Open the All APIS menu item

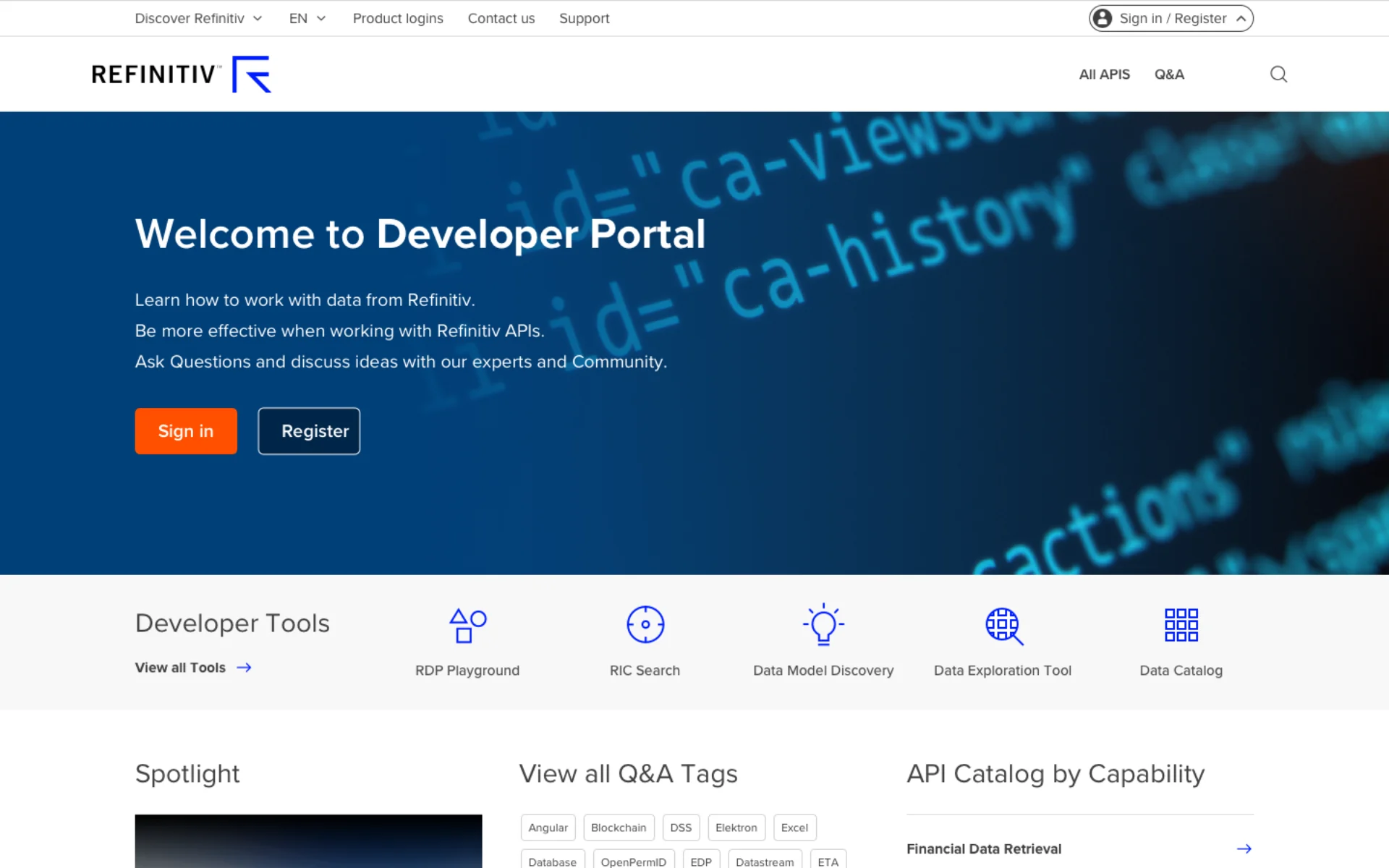[x=1104, y=74]
